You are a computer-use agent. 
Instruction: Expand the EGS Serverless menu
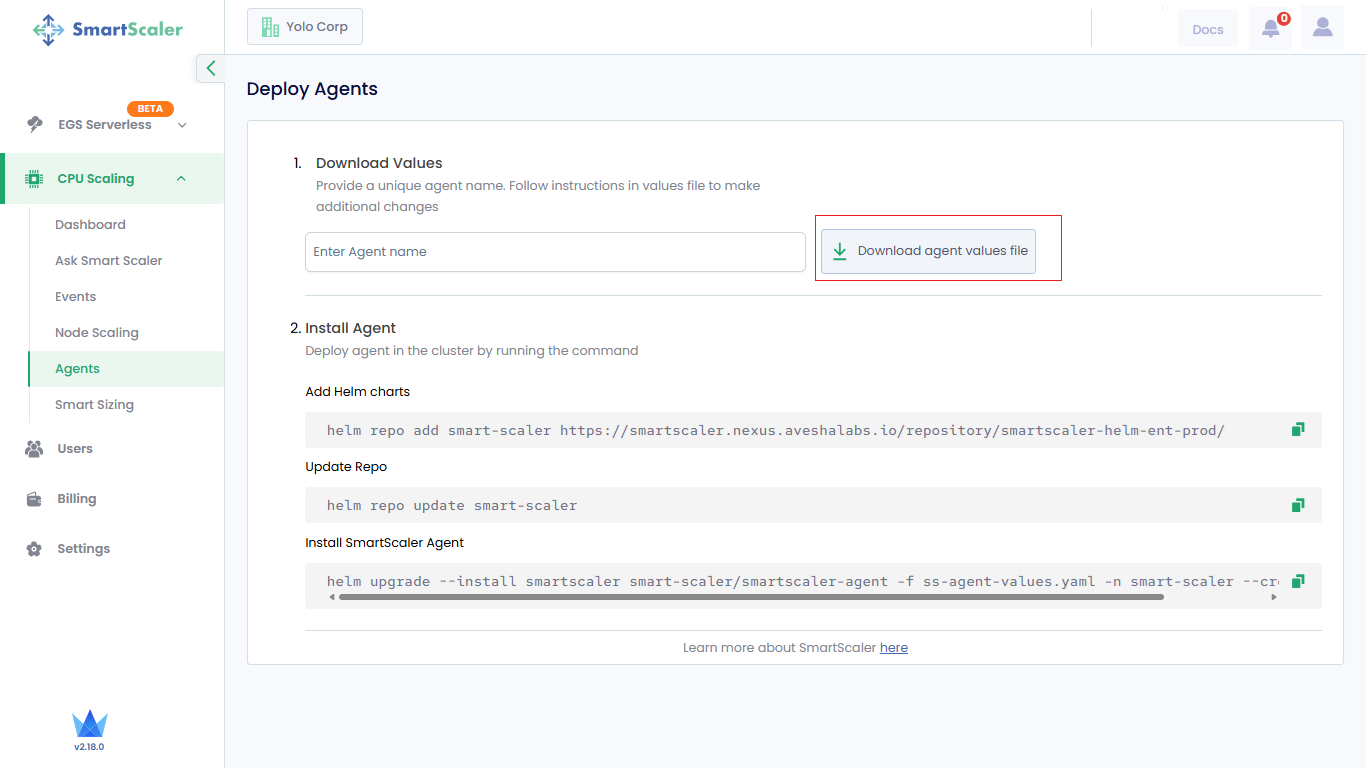(x=182, y=125)
